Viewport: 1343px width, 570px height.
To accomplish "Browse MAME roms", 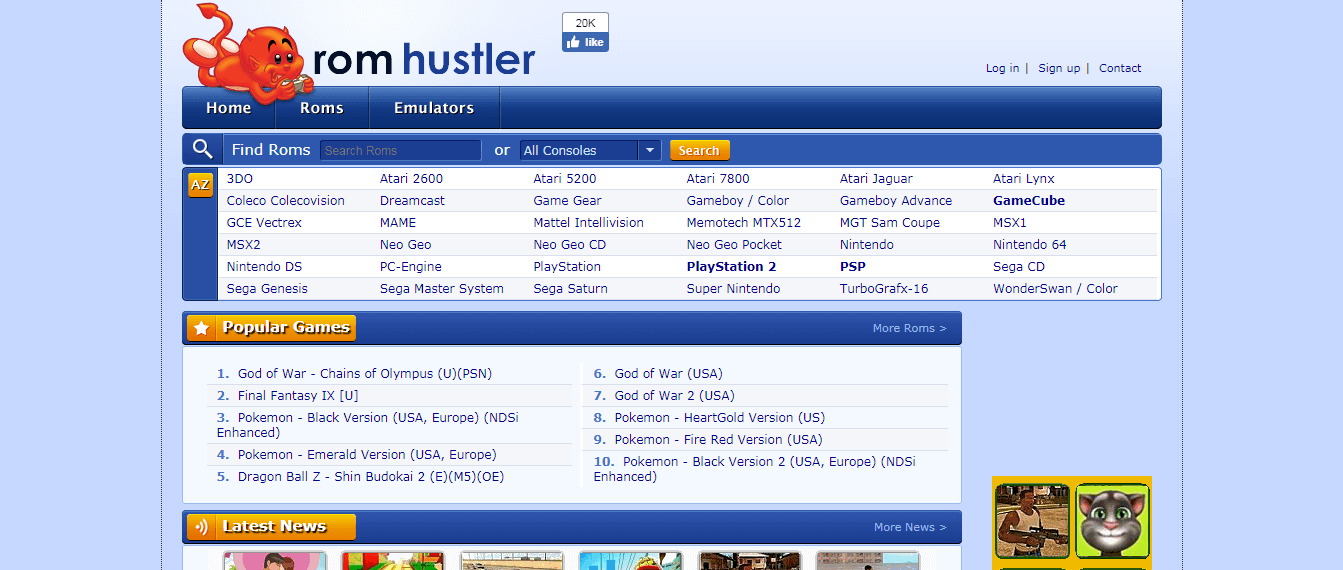I will tap(397, 223).
